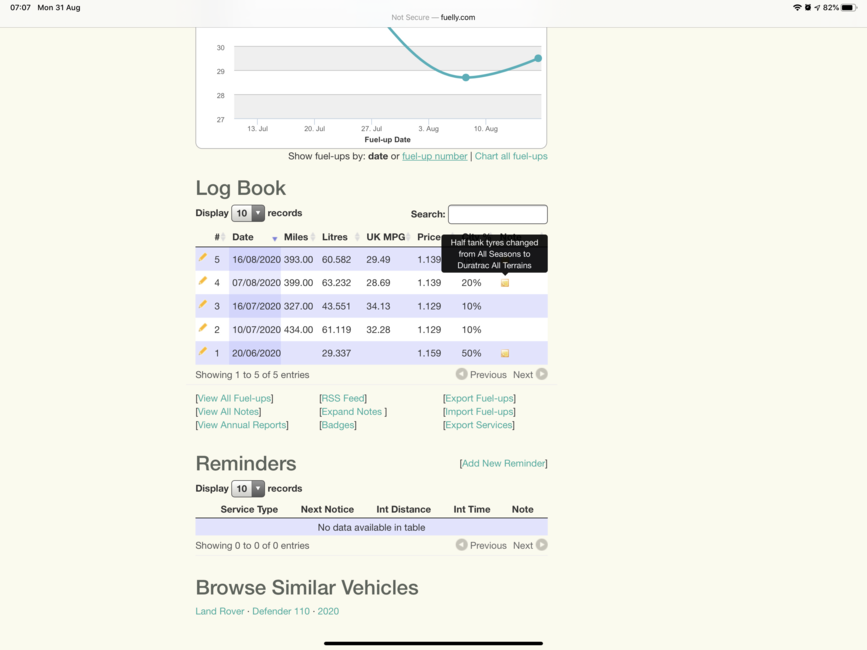Viewport: 867px width, 650px height.
Task: Select miles value 434.00
Action: 299,330
